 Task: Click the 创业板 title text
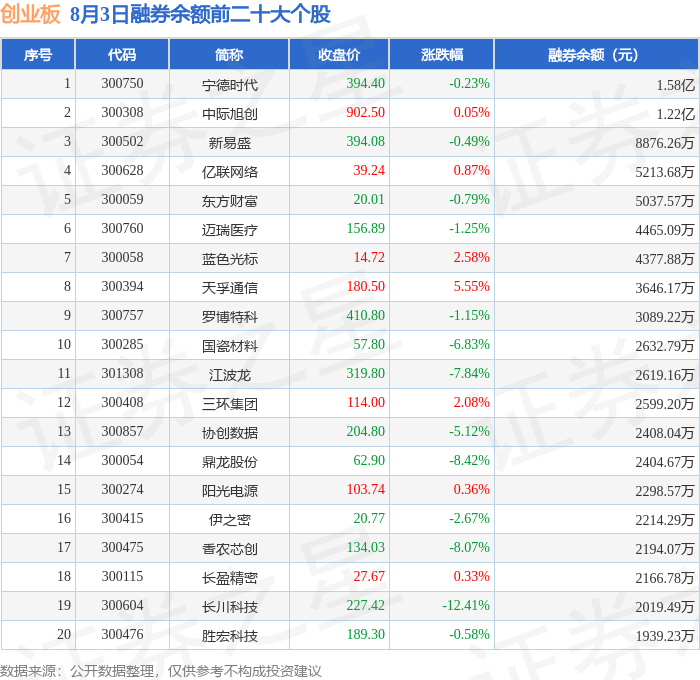[30, 14]
